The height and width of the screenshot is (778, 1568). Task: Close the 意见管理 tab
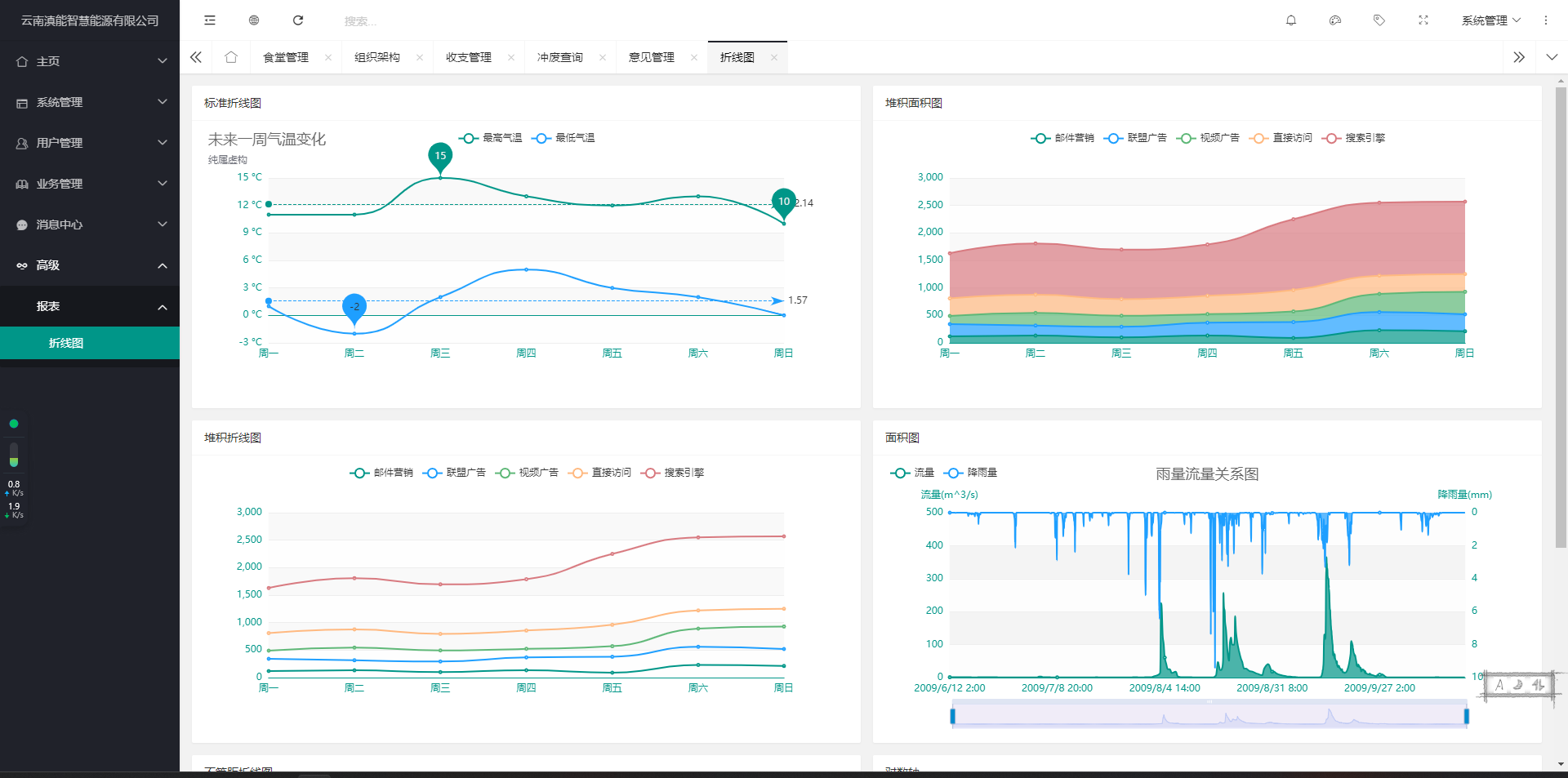pos(694,57)
